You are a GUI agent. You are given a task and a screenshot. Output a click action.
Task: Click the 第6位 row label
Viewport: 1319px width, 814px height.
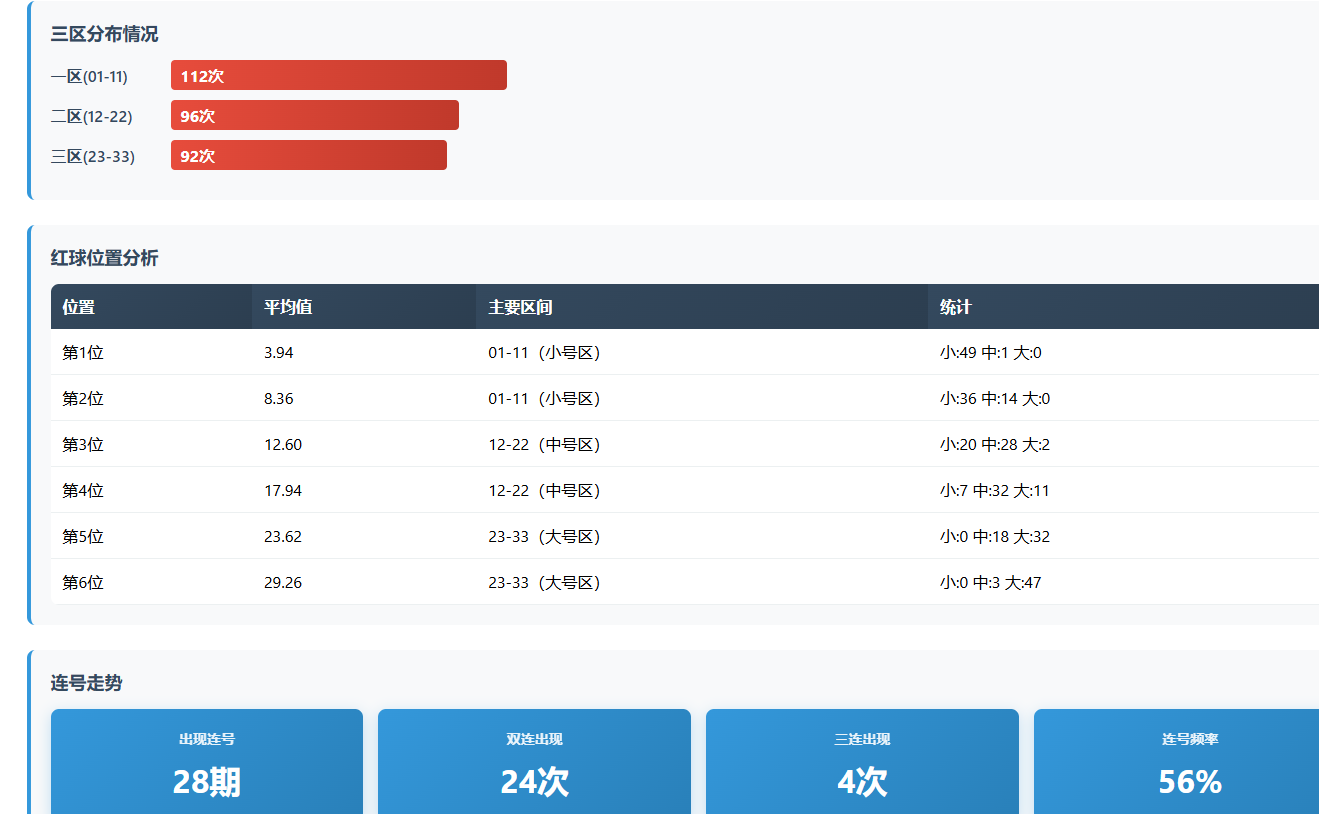click(x=83, y=582)
